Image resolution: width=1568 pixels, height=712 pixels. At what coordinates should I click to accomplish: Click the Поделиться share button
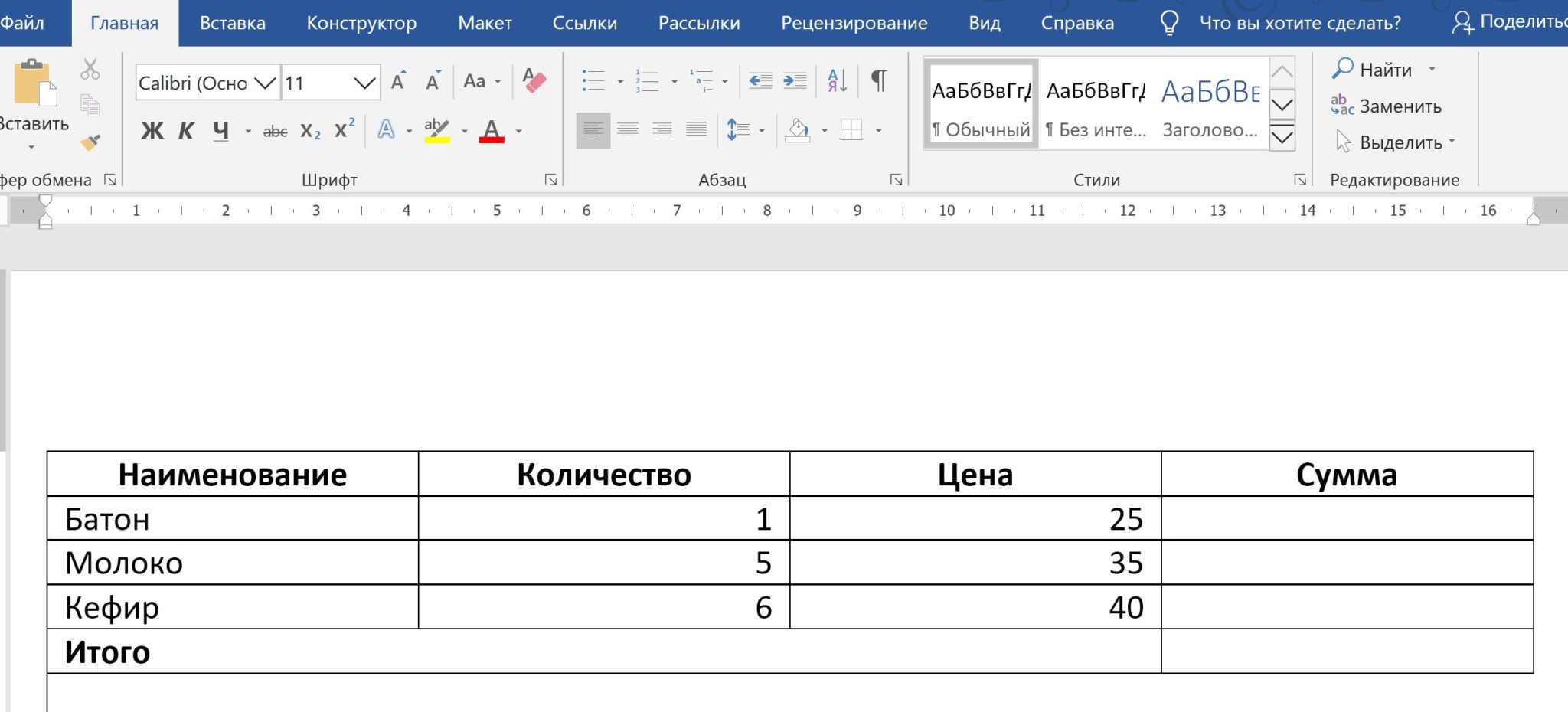pos(1510,22)
